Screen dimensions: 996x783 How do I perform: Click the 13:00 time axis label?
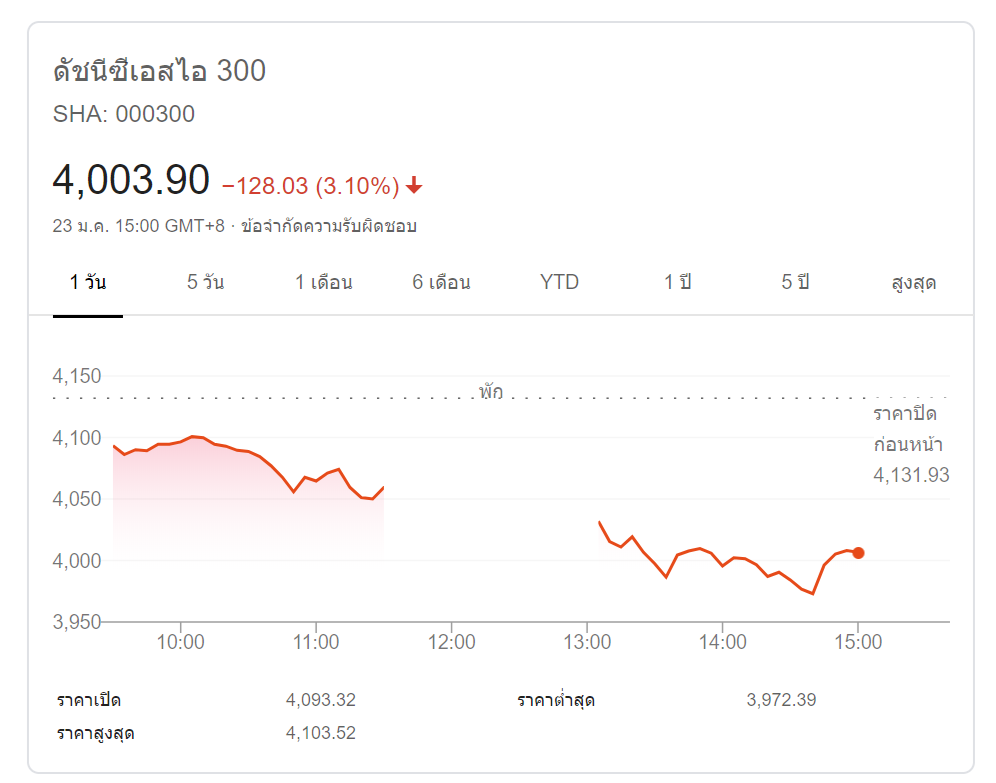(x=587, y=642)
